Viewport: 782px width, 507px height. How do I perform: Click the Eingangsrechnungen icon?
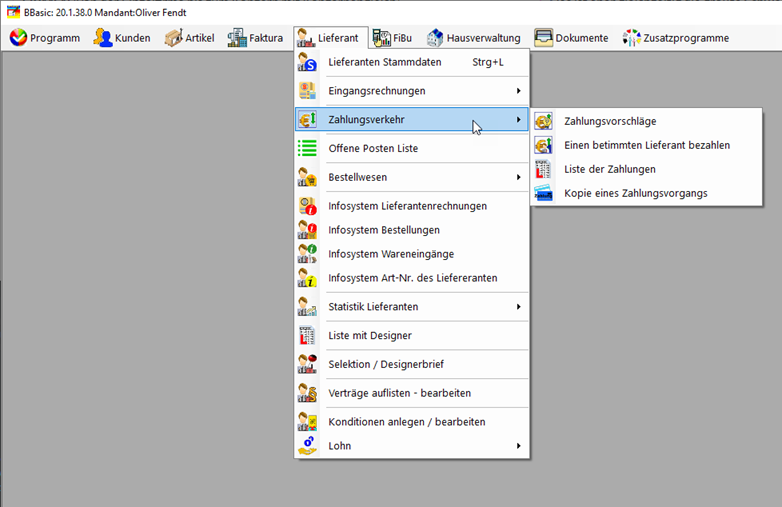pyautogui.click(x=307, y=91)
